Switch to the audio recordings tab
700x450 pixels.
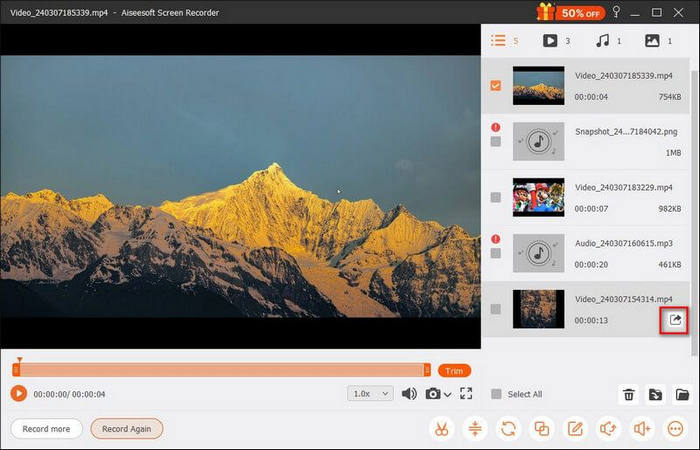click(603, 41)
